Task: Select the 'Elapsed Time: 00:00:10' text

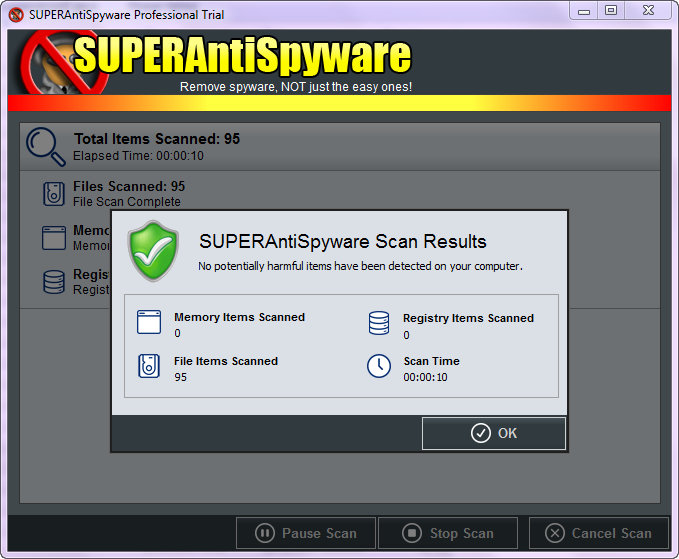Action: point(138,156)
